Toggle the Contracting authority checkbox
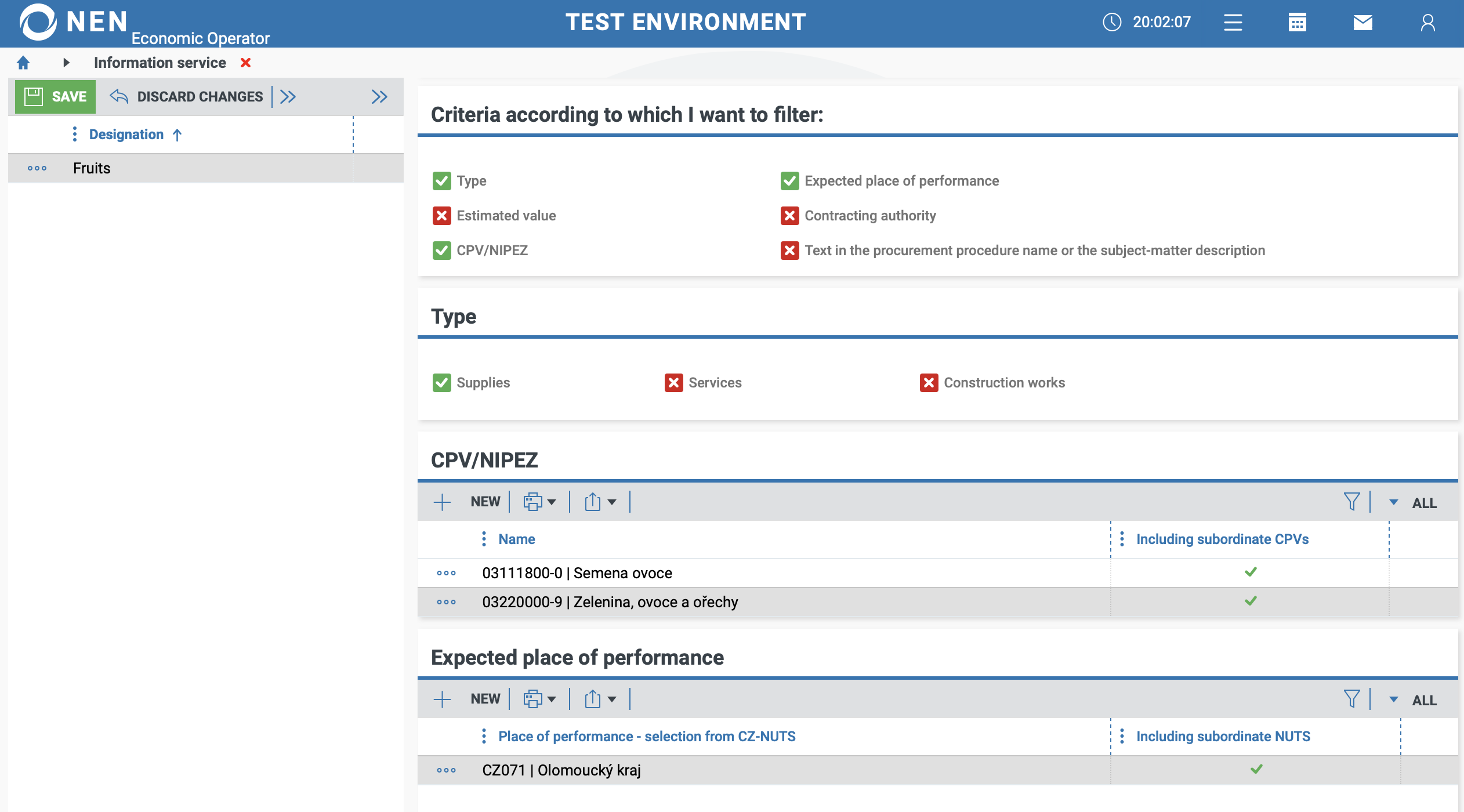The width and height of the screenshot is (1464, 812). tap(789, 216)
